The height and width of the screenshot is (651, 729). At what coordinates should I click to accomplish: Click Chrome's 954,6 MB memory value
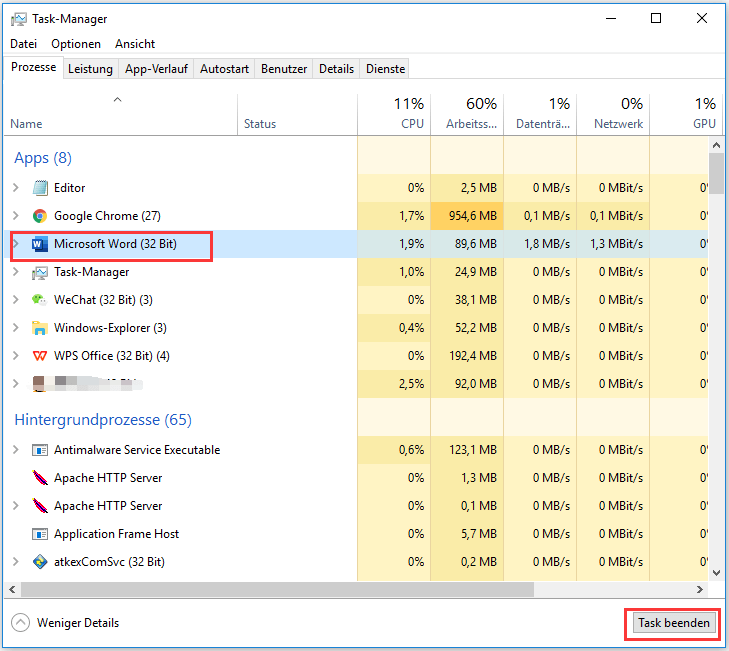(473, 216)
